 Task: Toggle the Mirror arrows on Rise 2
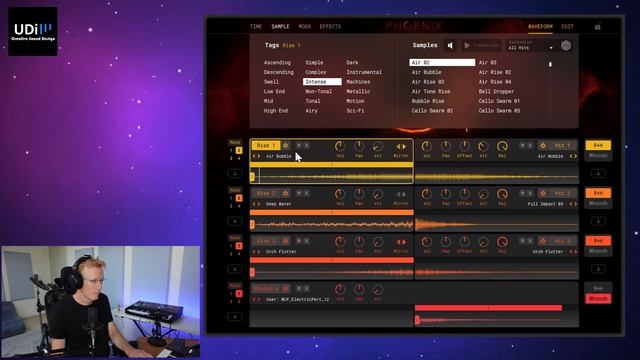pyautogui.click(x=401, y=194)
